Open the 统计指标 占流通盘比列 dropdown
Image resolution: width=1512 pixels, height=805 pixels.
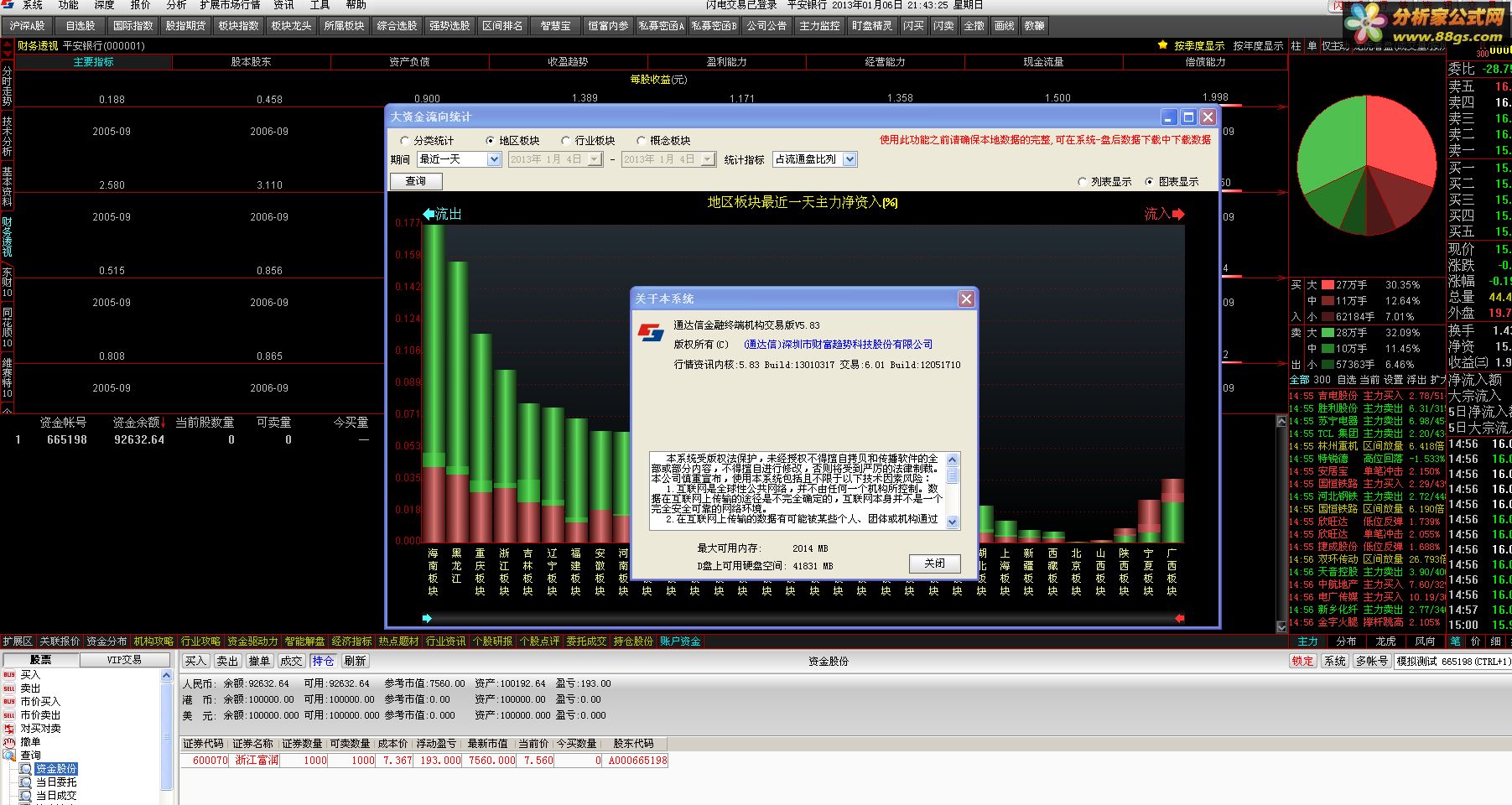click(815, 159)
